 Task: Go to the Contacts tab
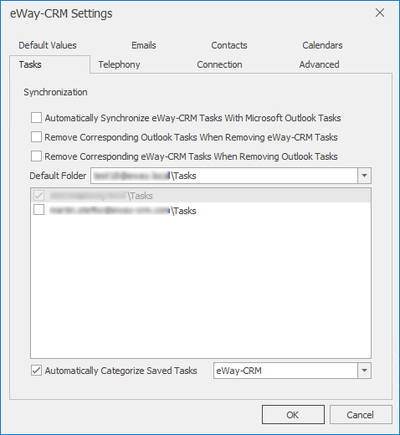coord(229,45)
